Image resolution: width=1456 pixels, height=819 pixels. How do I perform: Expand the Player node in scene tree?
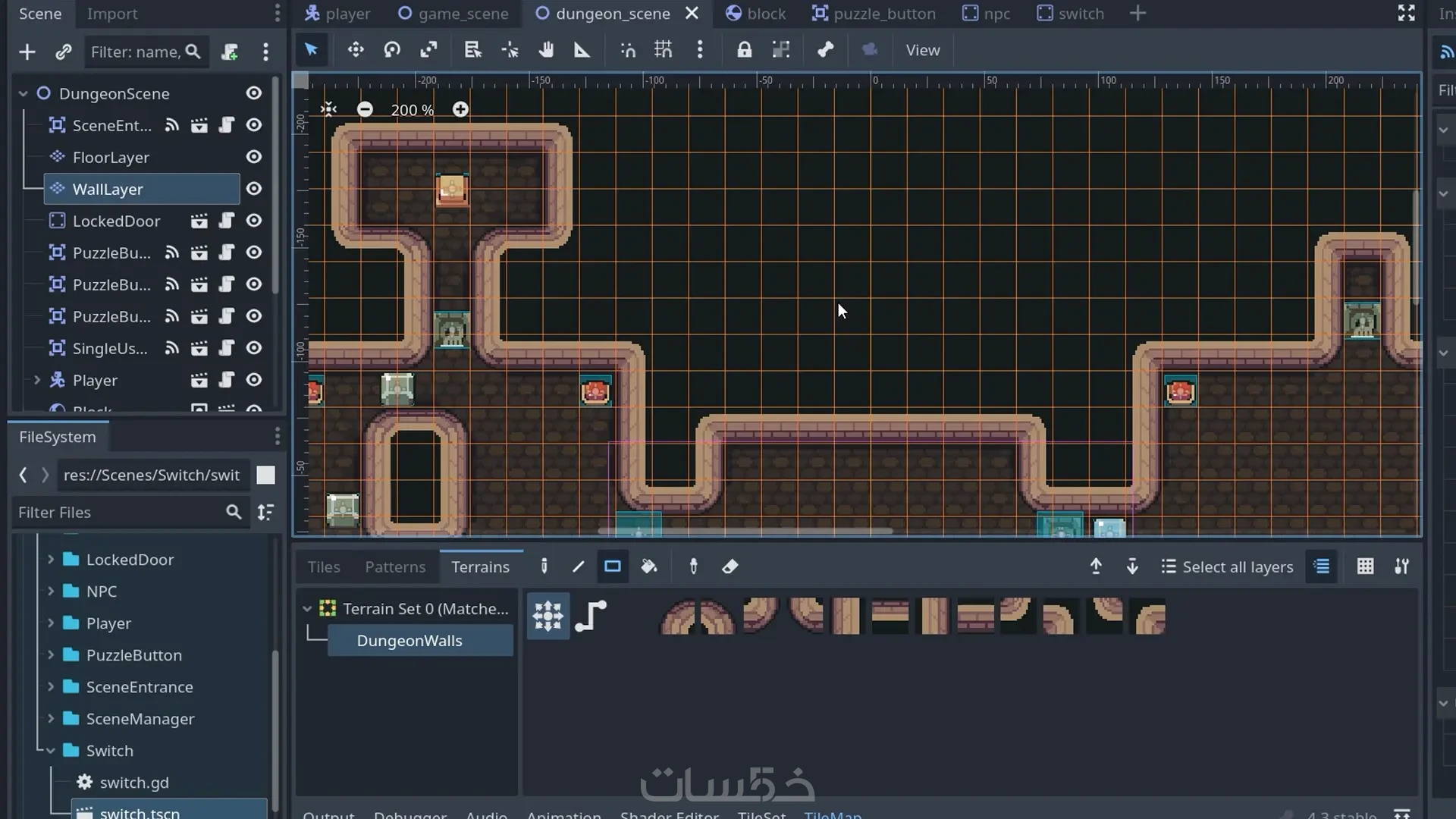(36, 380)
